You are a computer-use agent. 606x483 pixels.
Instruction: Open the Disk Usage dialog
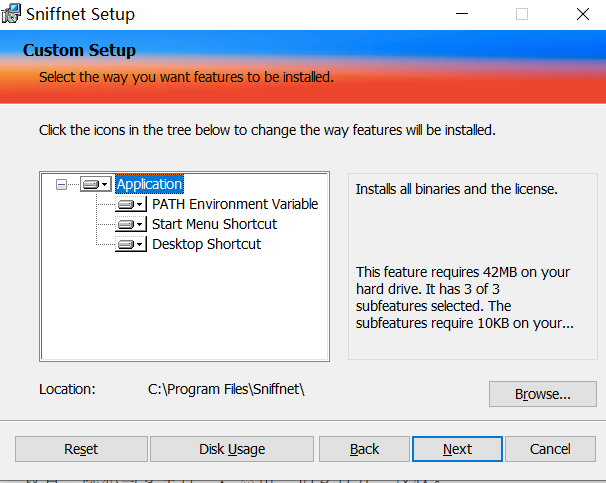pyautogui.click(x=232, y=449)
